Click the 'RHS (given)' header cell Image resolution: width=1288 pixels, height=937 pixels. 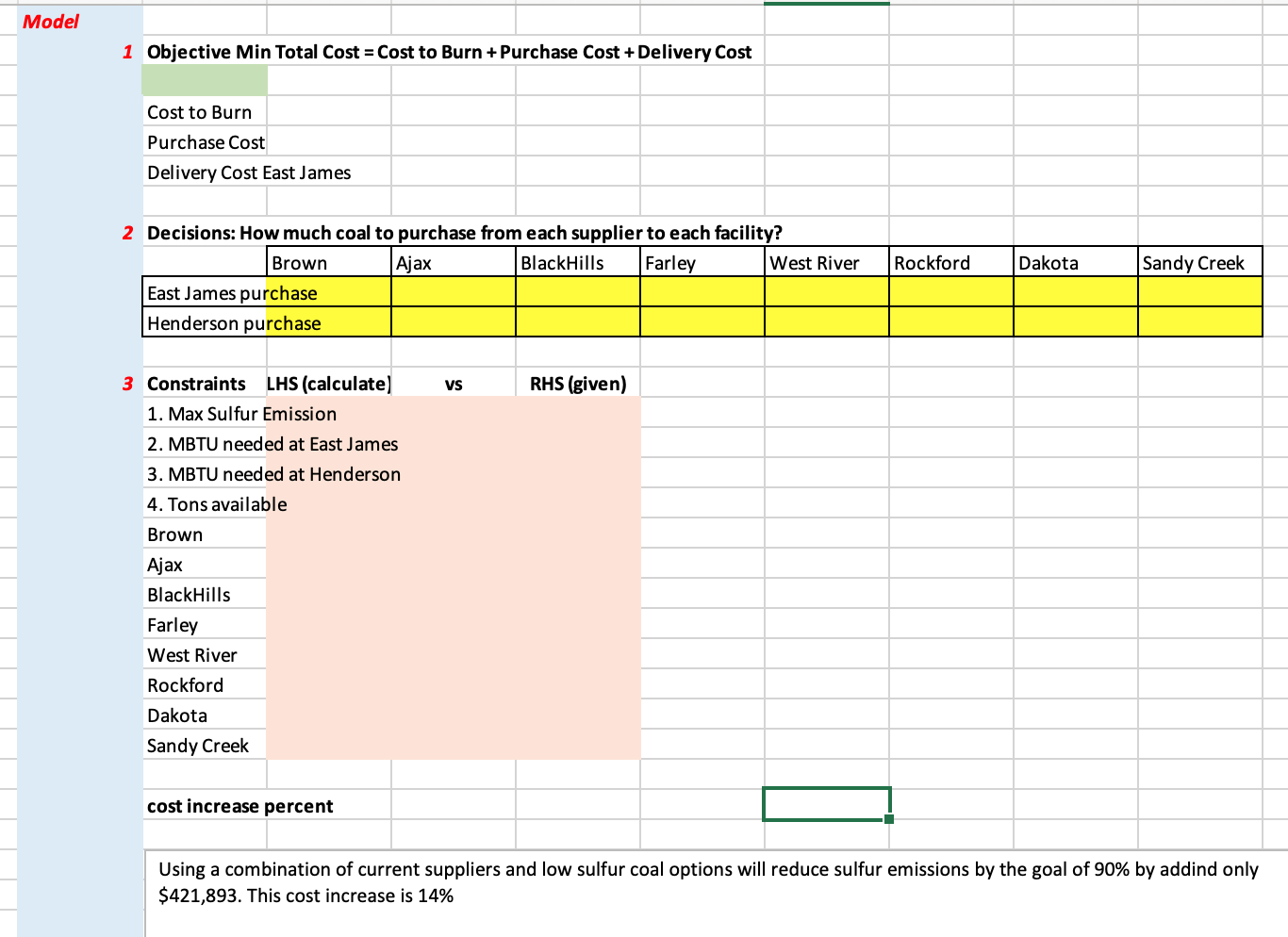click(x=578, y=384)
